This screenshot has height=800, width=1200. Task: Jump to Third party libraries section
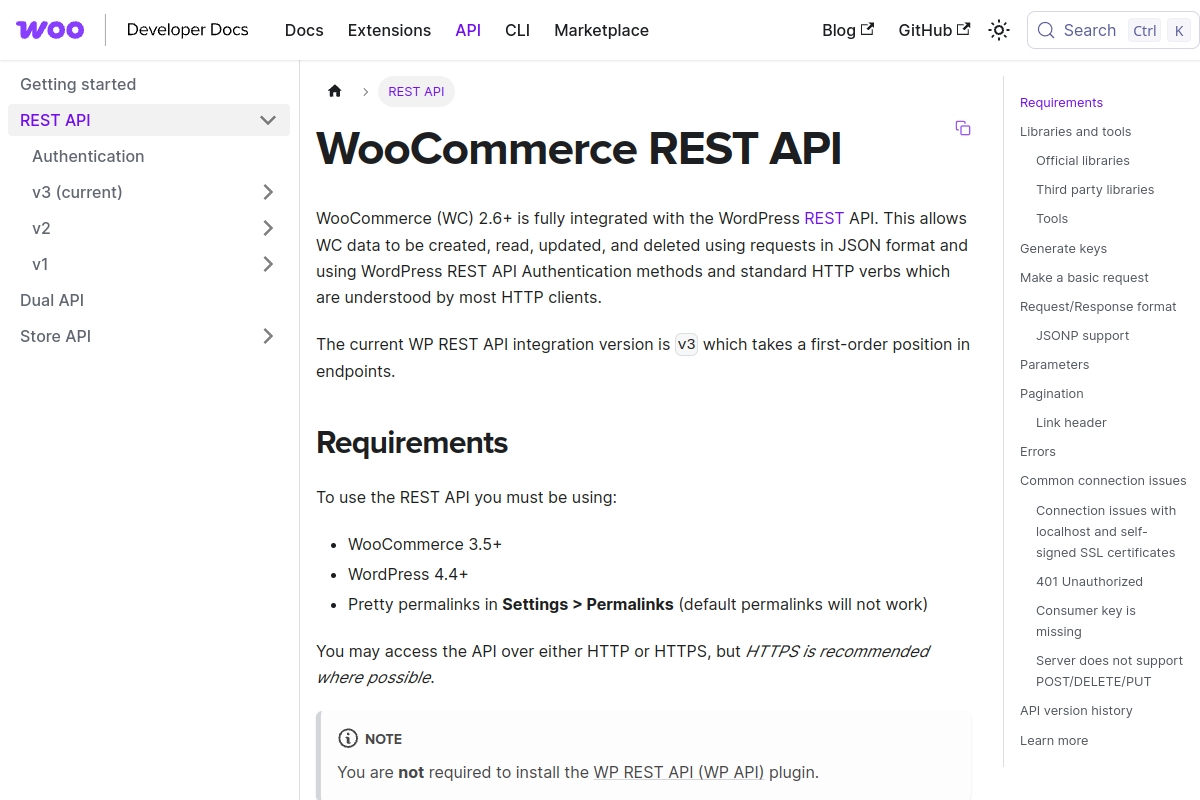[1095, 189]
